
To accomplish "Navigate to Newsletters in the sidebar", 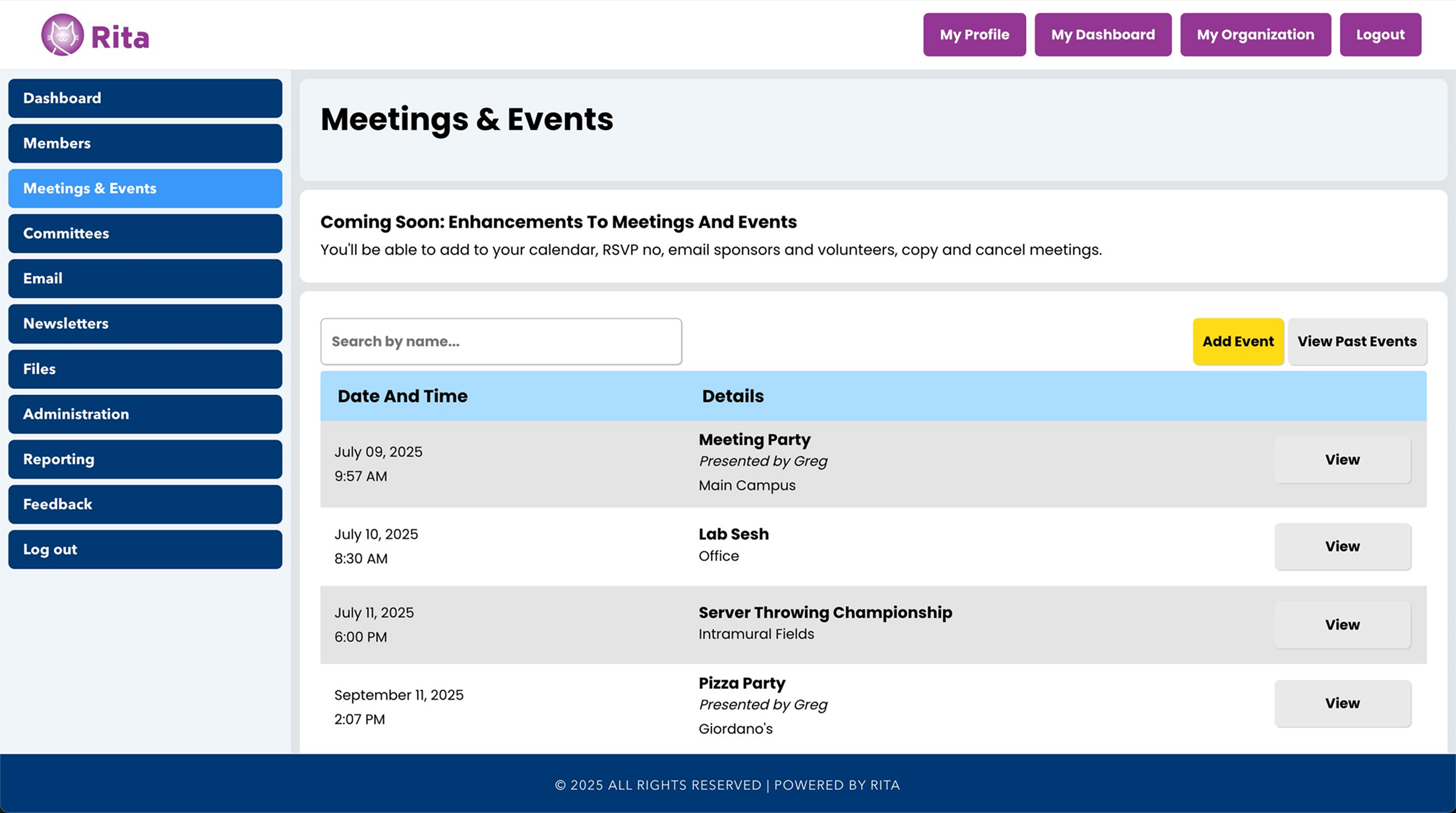I will [145, 324].
